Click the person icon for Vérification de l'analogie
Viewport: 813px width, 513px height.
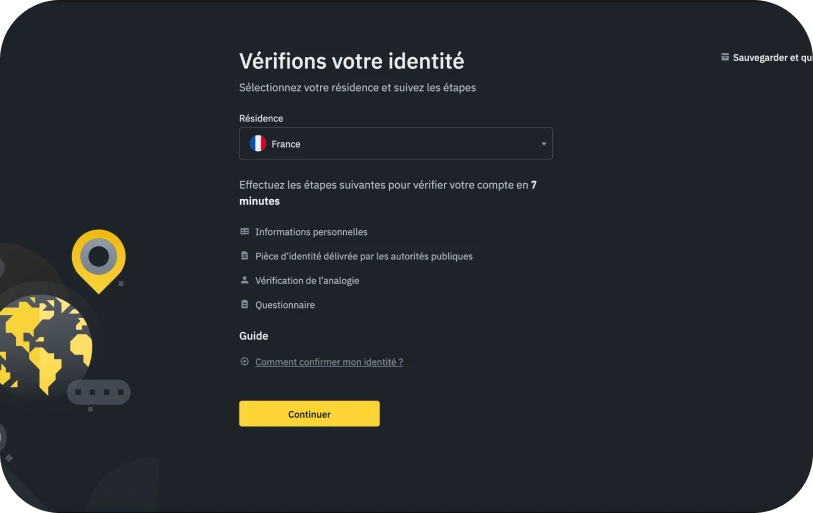pyautogui.click(x=245, y=280)
